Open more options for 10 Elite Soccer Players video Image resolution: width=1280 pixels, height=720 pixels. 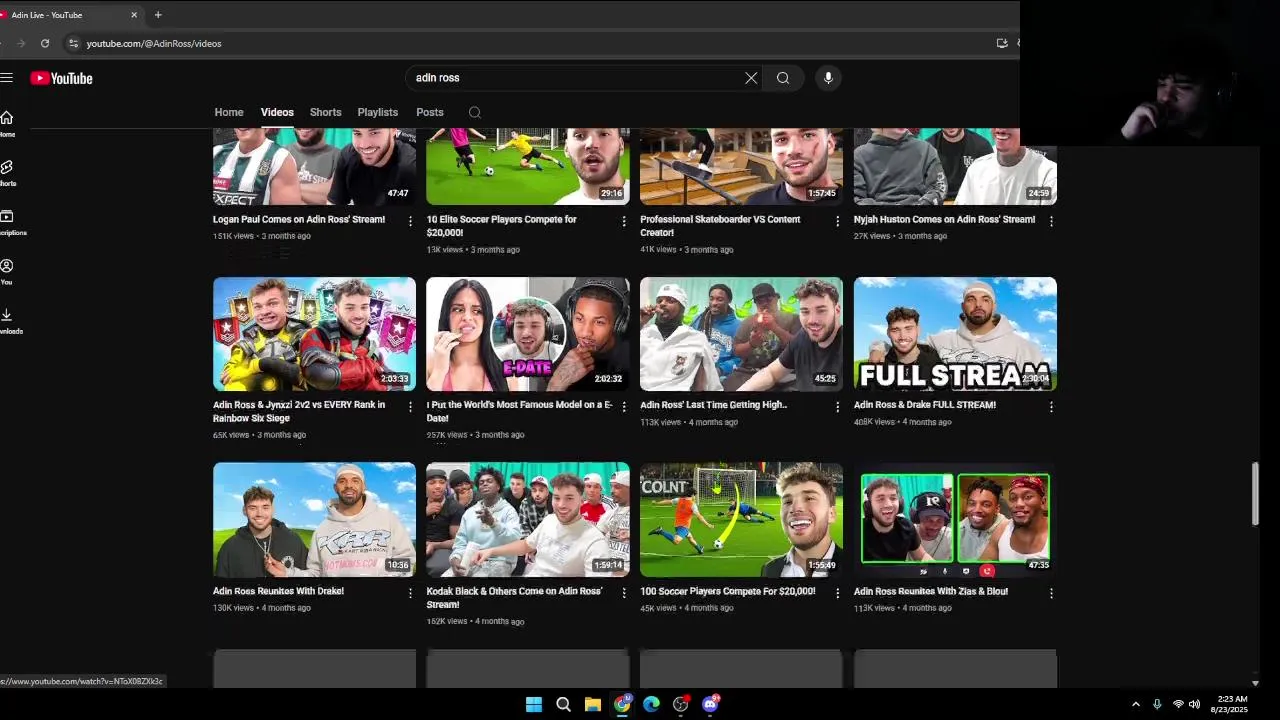click(x=624, y=221)
